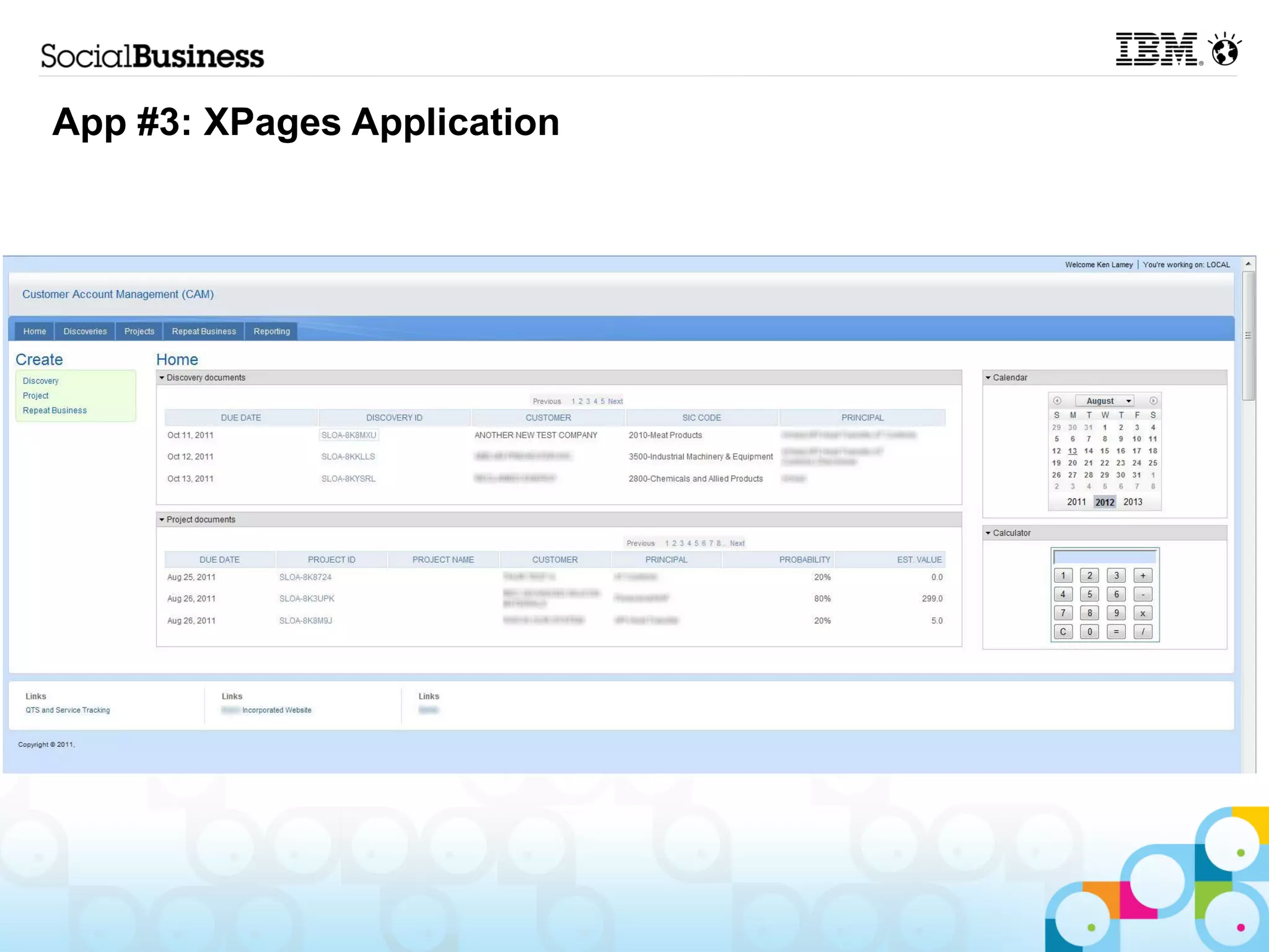Viewport: 1269px width, 952px height.
Task: Go to previous month in Calendar
Action: tap(1057, 401)
